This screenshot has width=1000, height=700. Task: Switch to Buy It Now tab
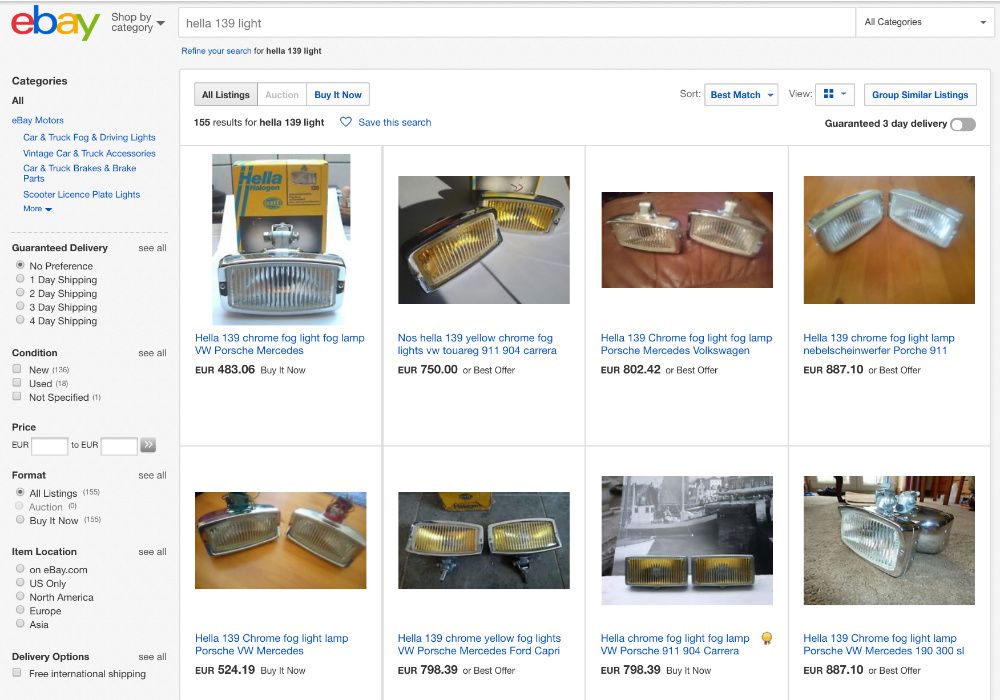(x=338, y=94)
